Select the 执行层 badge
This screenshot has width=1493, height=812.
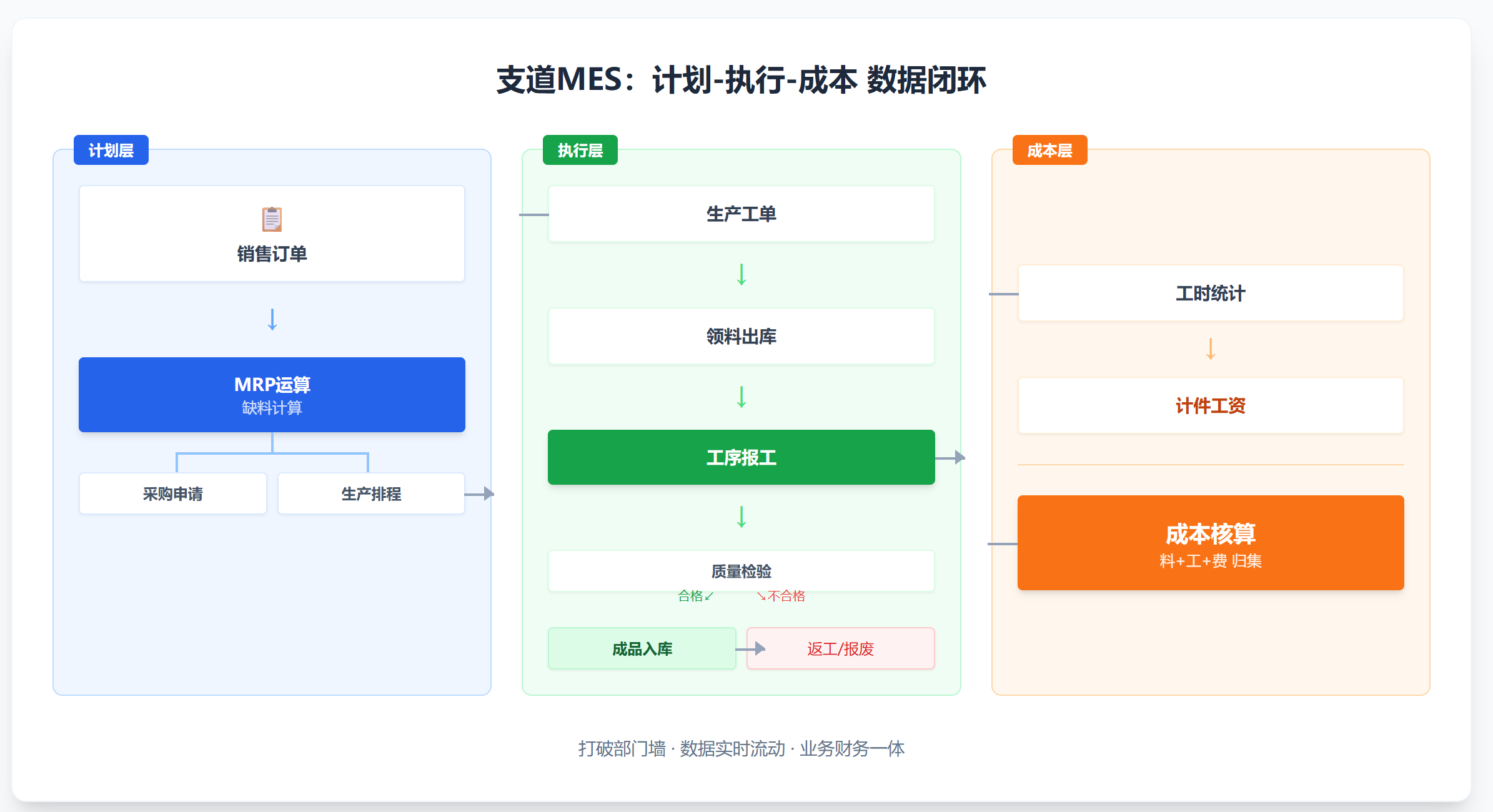pos(580,150)
